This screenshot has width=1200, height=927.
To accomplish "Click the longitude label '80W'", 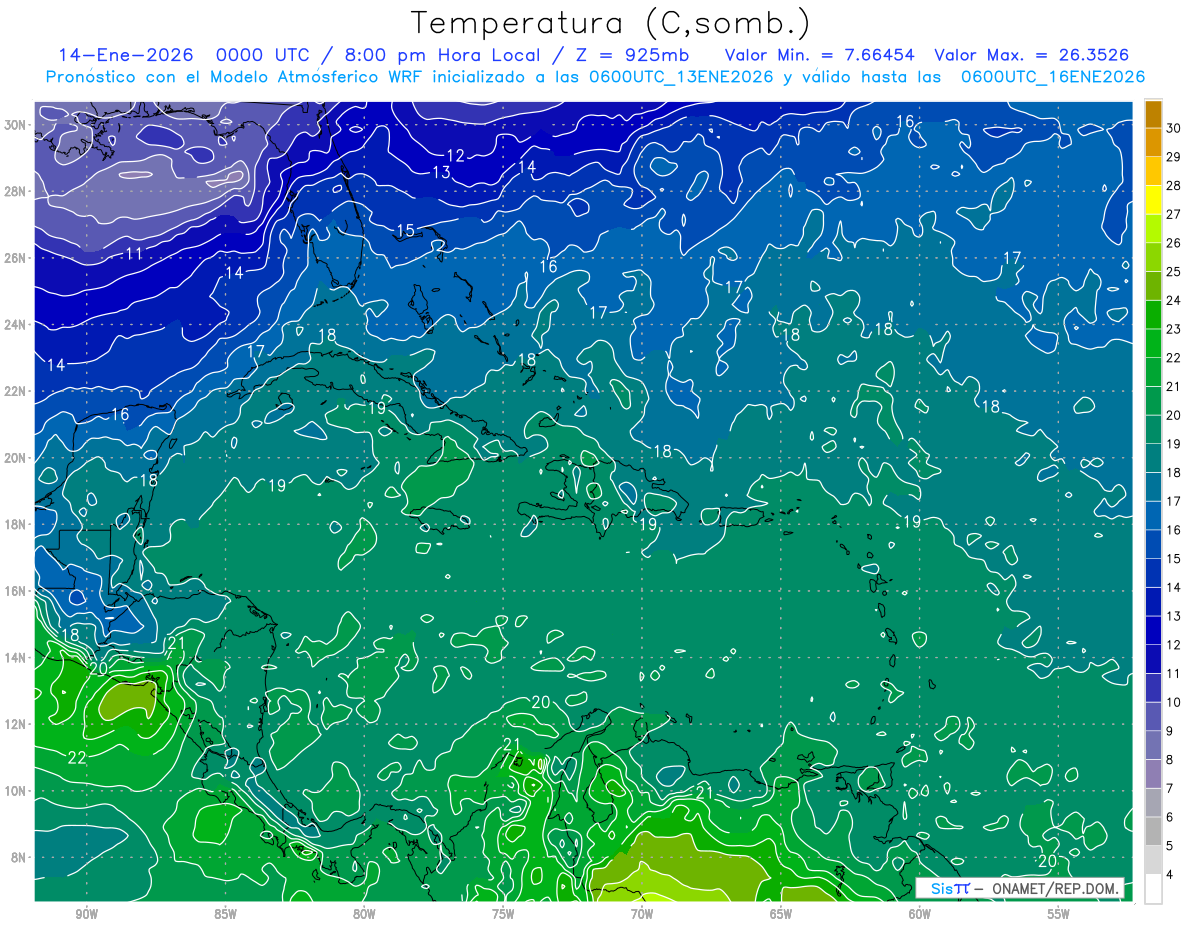I will point(364,913).
